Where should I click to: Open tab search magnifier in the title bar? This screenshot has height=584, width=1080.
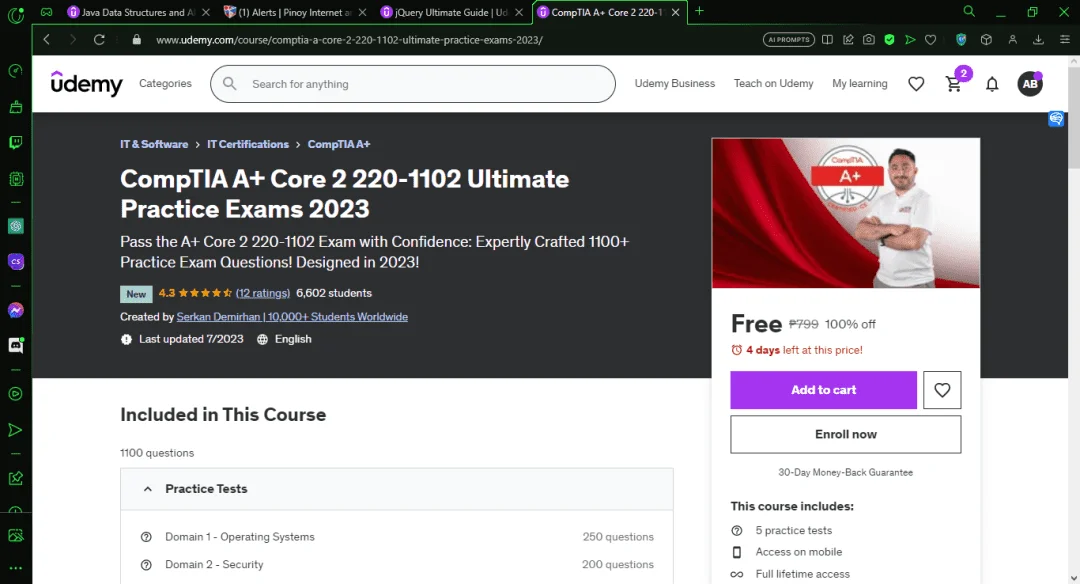pos(969,12)
